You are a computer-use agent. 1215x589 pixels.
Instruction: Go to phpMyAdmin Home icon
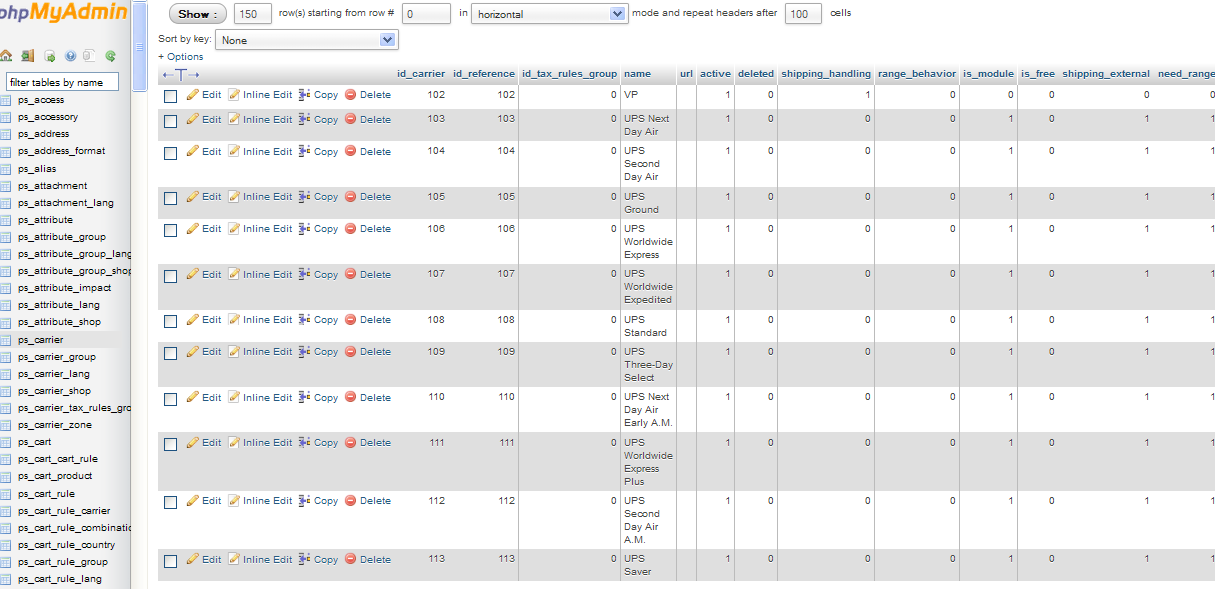6,56
